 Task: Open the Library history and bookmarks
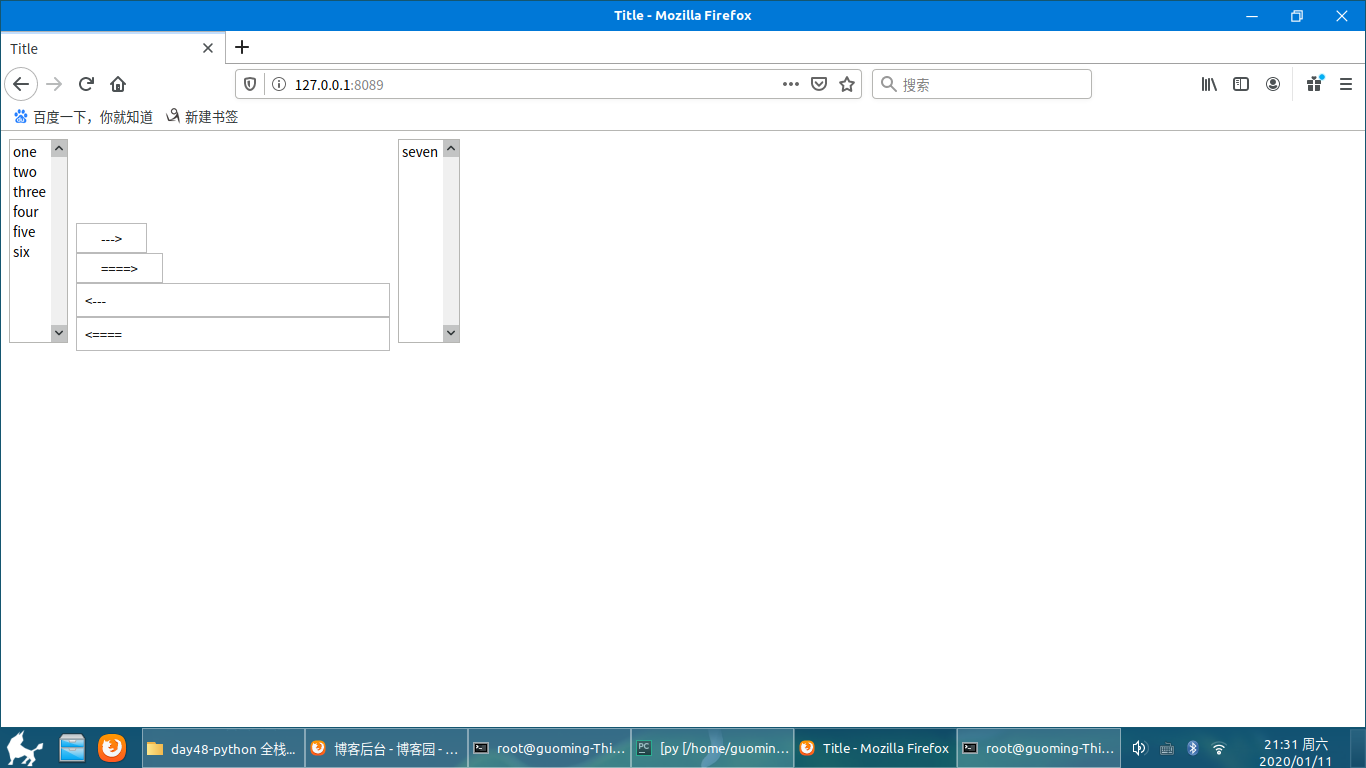coord(1209,84)
